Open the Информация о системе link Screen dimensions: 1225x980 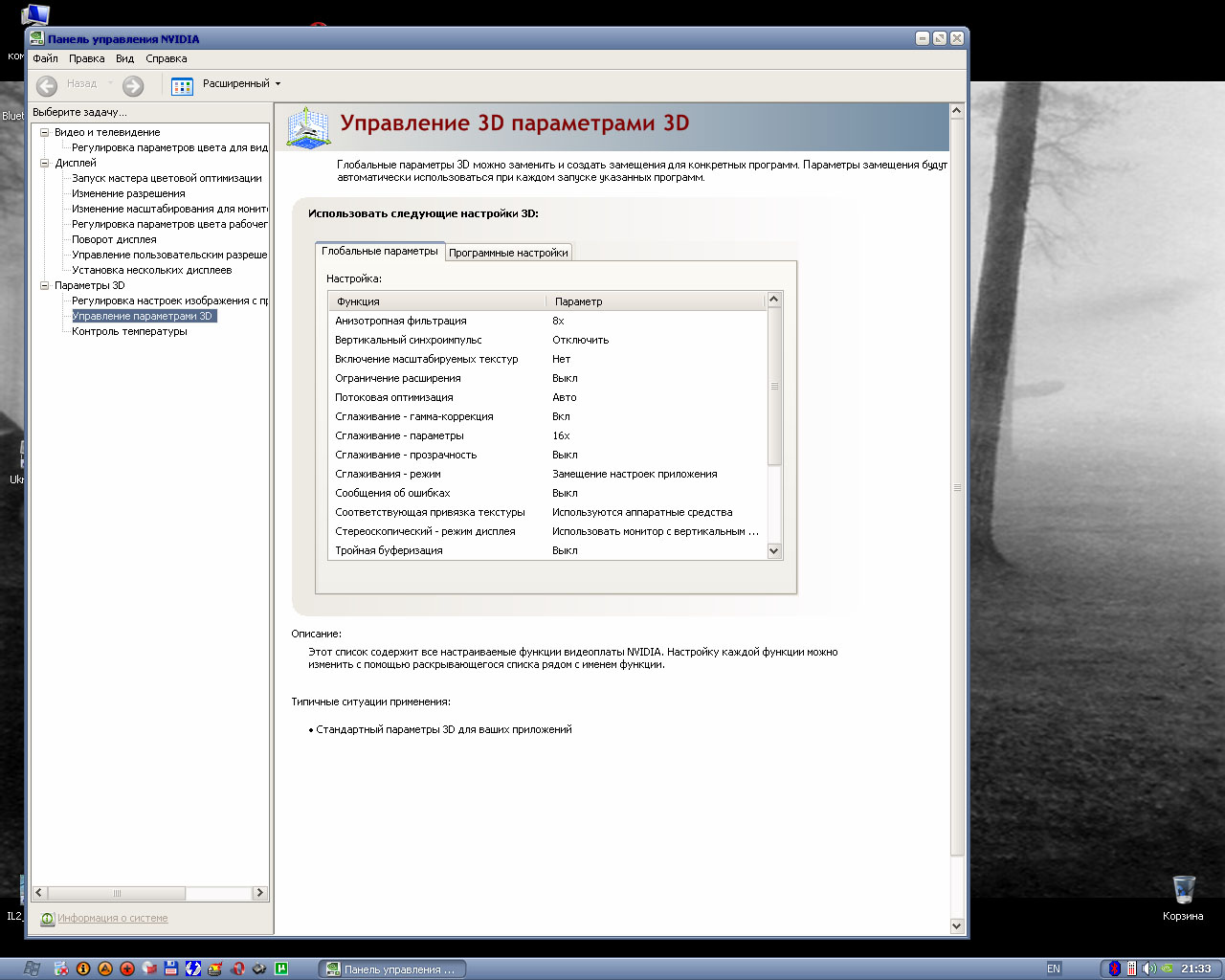(x=112, y=919)
